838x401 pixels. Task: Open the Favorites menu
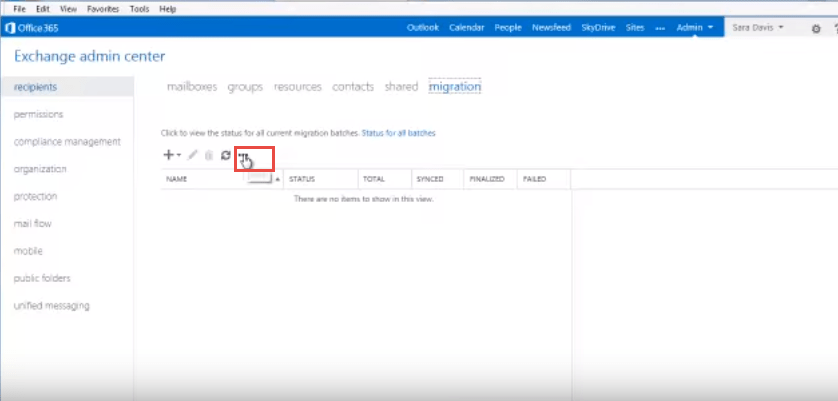tap(103, 9)
